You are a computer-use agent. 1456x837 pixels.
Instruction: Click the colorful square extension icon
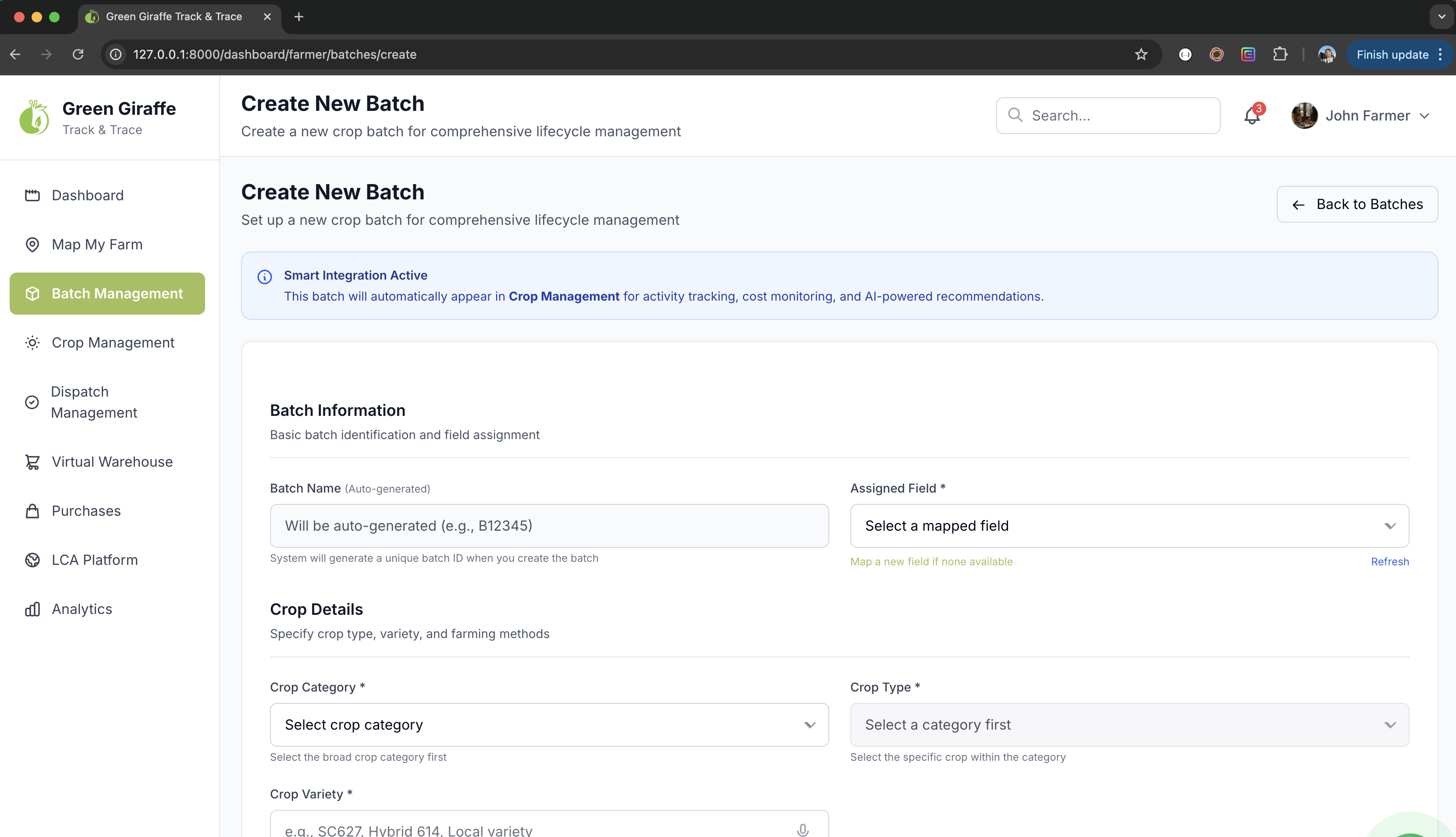1248,54
